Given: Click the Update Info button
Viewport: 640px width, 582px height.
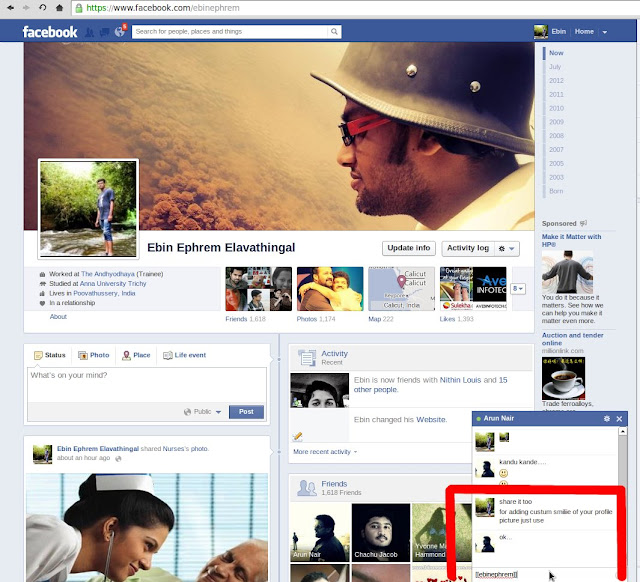Looking at the screenshot, I should 409,248.
